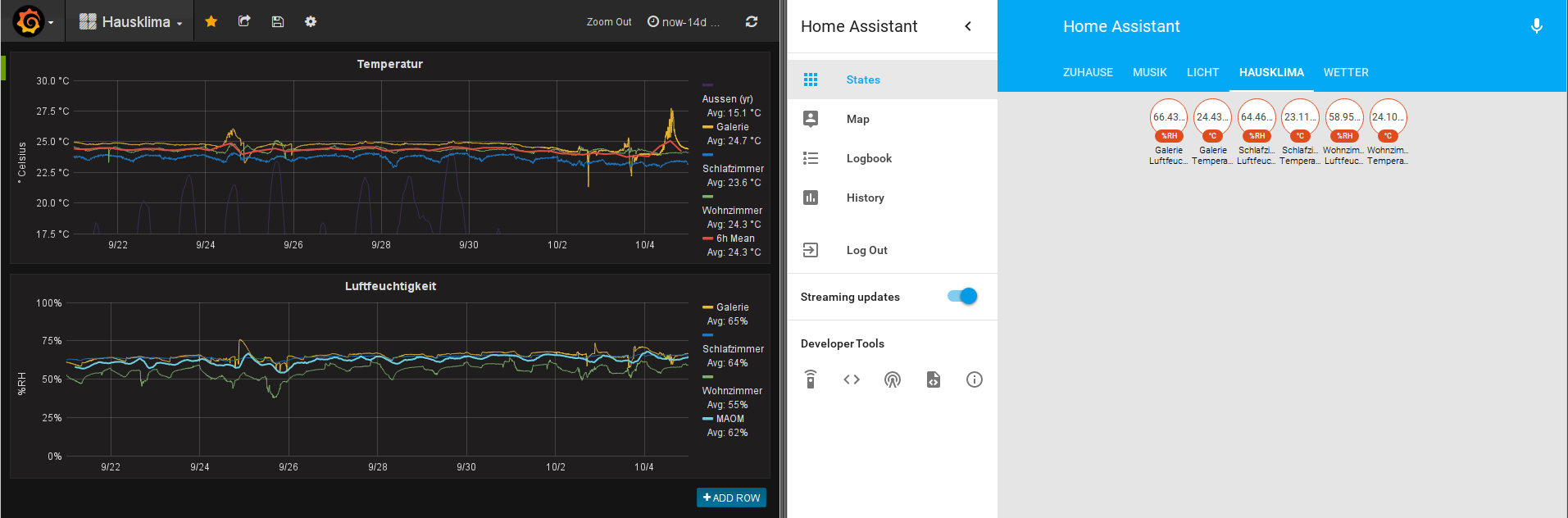Toggle Wohnzimmer series in Luftfeuchtigkeit legend
Viewport: 1568px width, 518px height.
[732, 391]
